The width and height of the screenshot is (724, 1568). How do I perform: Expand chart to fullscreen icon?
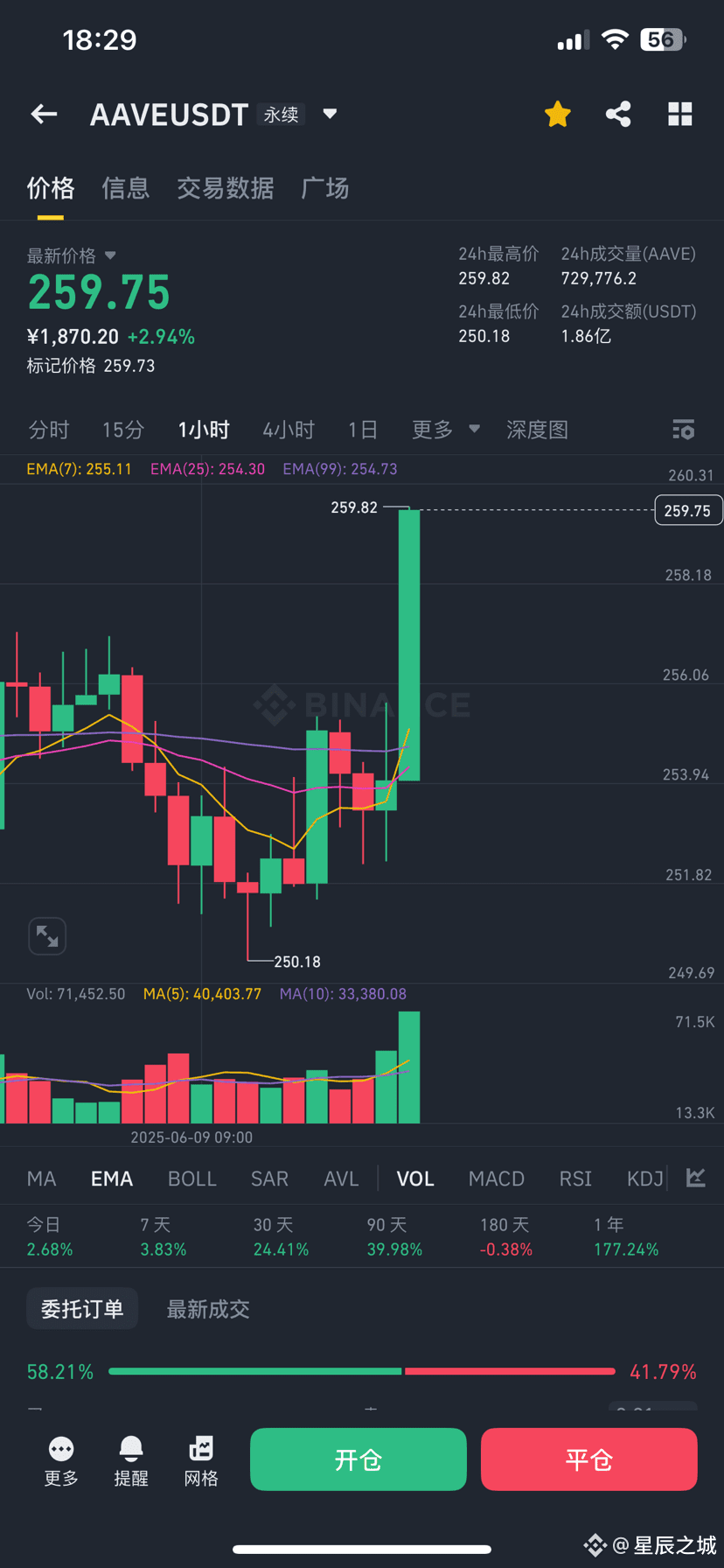click(x=47, y=936)
